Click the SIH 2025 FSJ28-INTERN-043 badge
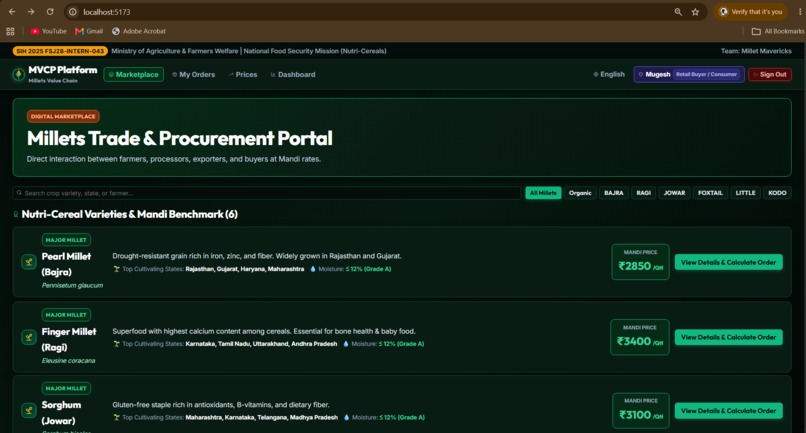 tap(60, 51)
